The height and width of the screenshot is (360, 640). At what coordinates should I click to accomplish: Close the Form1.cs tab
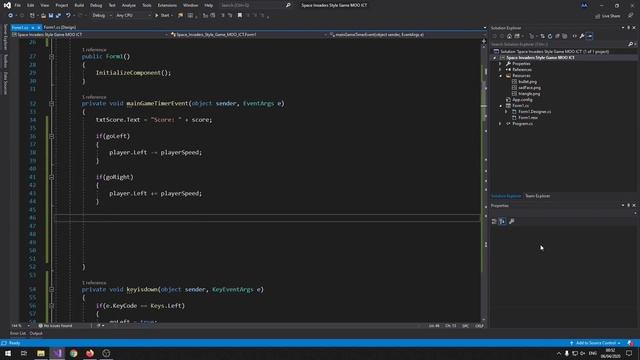[x=38, y=27]
